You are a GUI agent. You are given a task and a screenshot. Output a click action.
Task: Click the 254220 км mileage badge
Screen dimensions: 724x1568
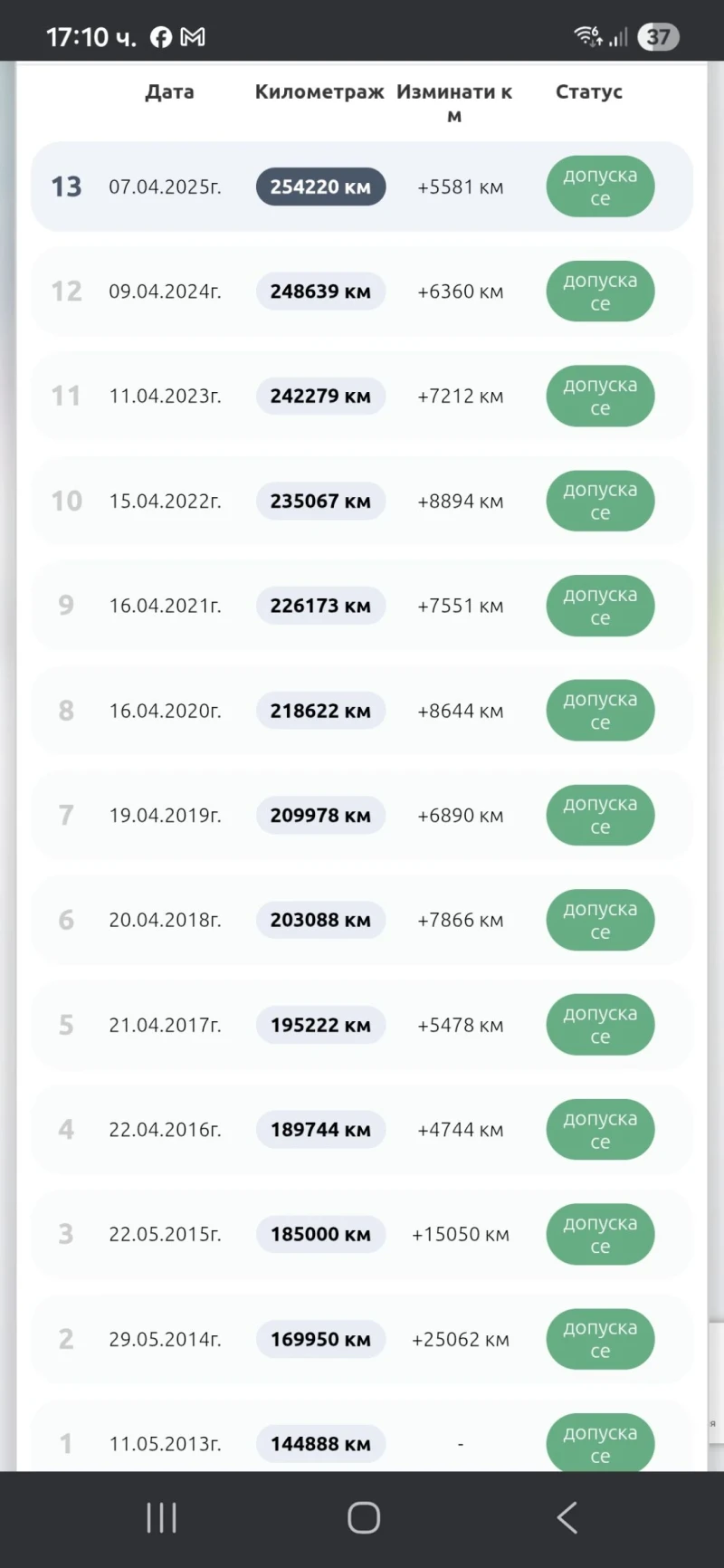click(320, 186)
